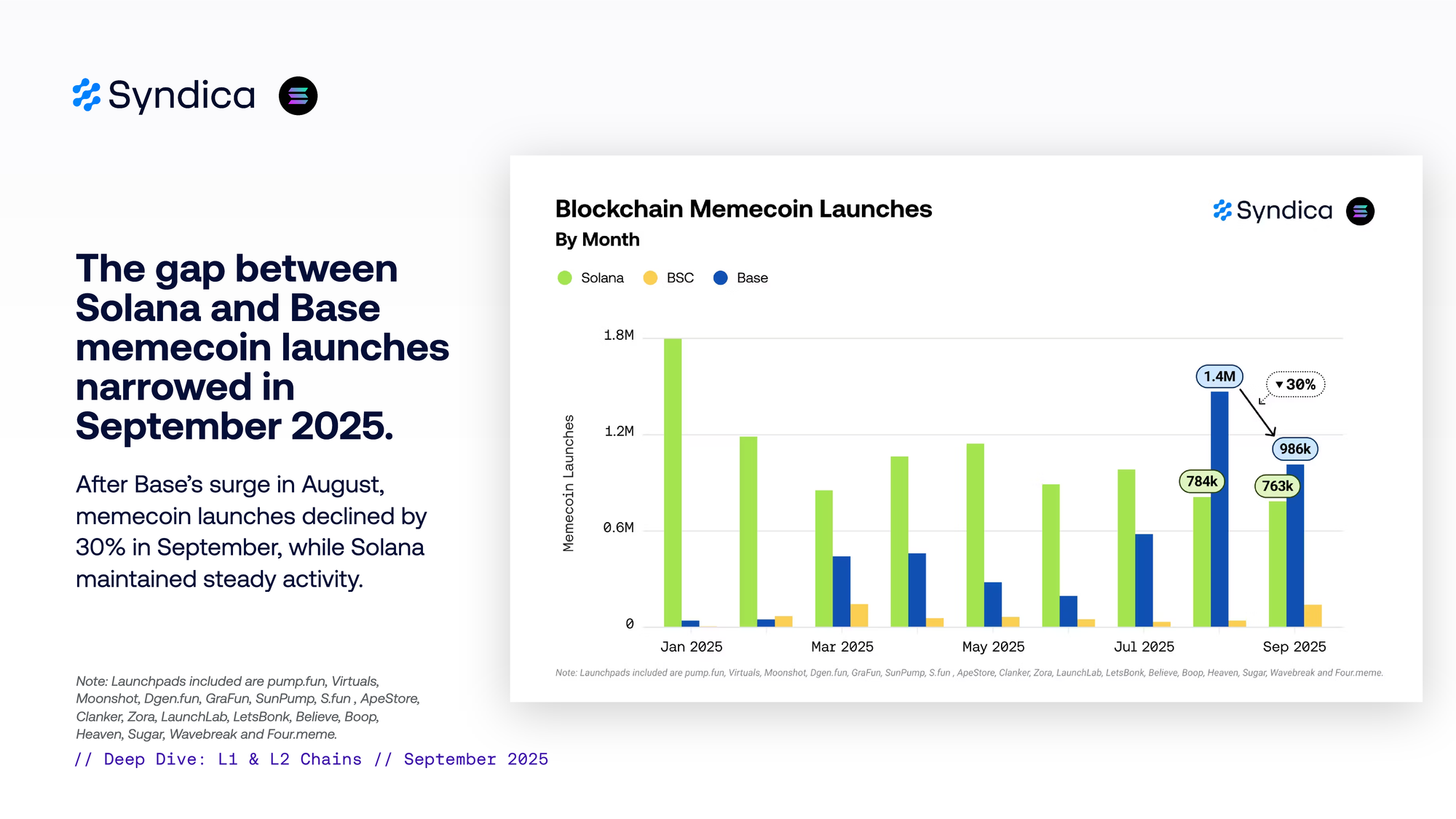
Task: Click the 30% decrease badge
Action: click(x=1296, y=384)
